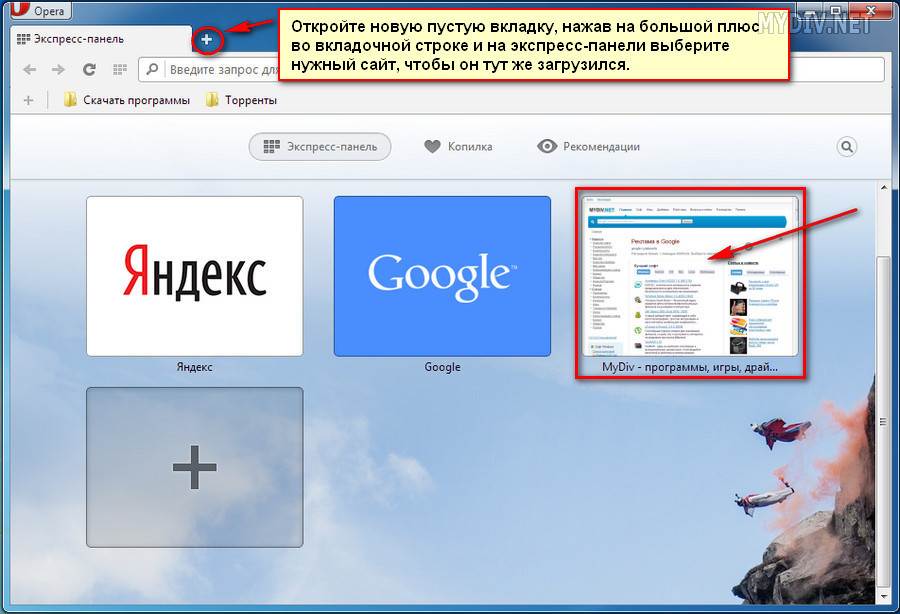
Task: Go forward with the right arrow button
Action: point(59,69)
